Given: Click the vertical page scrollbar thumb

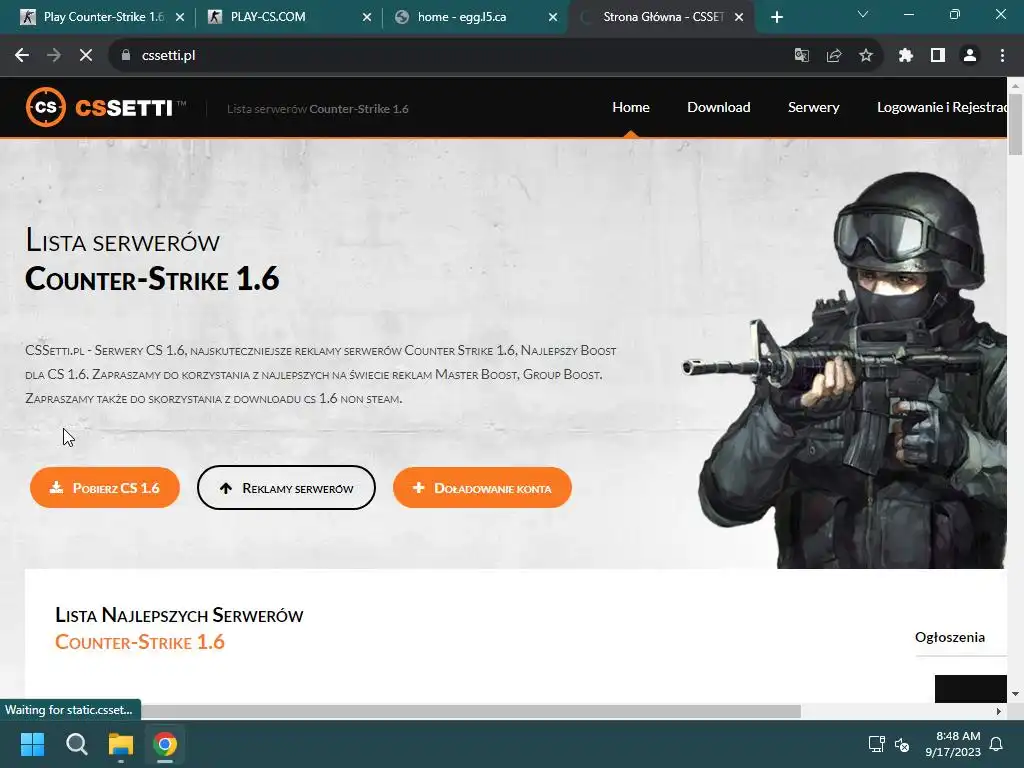Looking at the screenshot, I should pos(1015,124).
